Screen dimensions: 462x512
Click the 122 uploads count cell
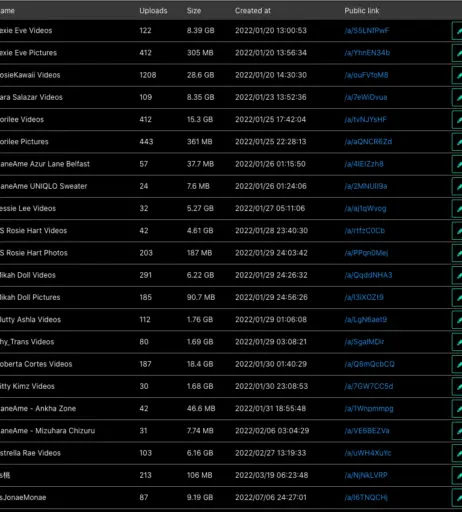coord(145,31)
